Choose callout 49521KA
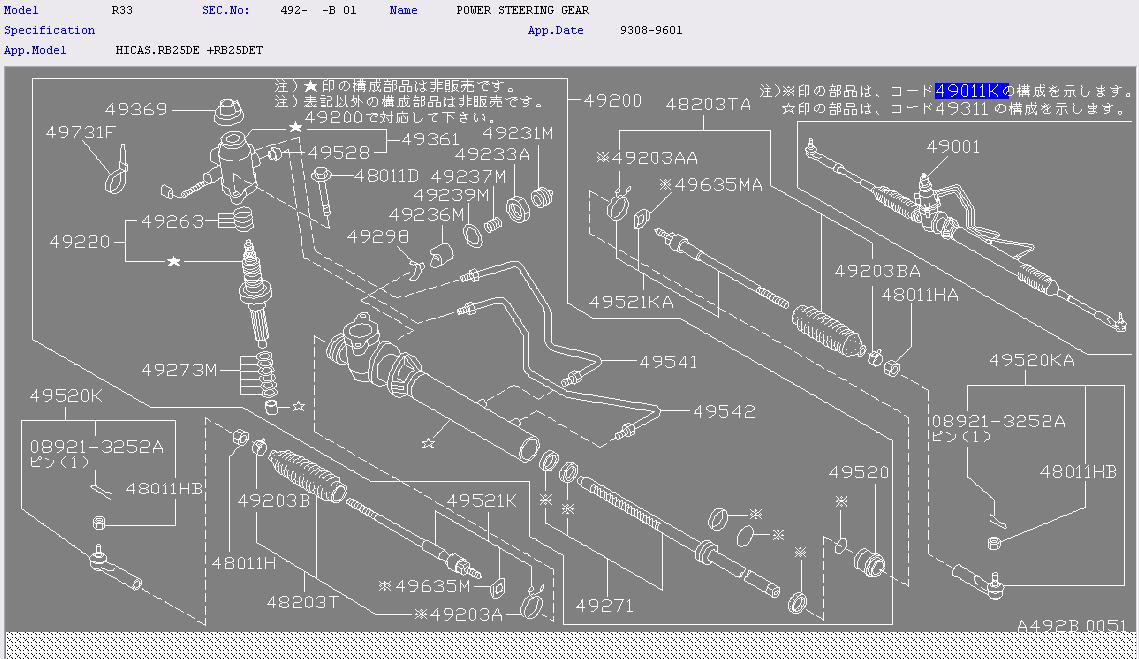 click(631, 302)
